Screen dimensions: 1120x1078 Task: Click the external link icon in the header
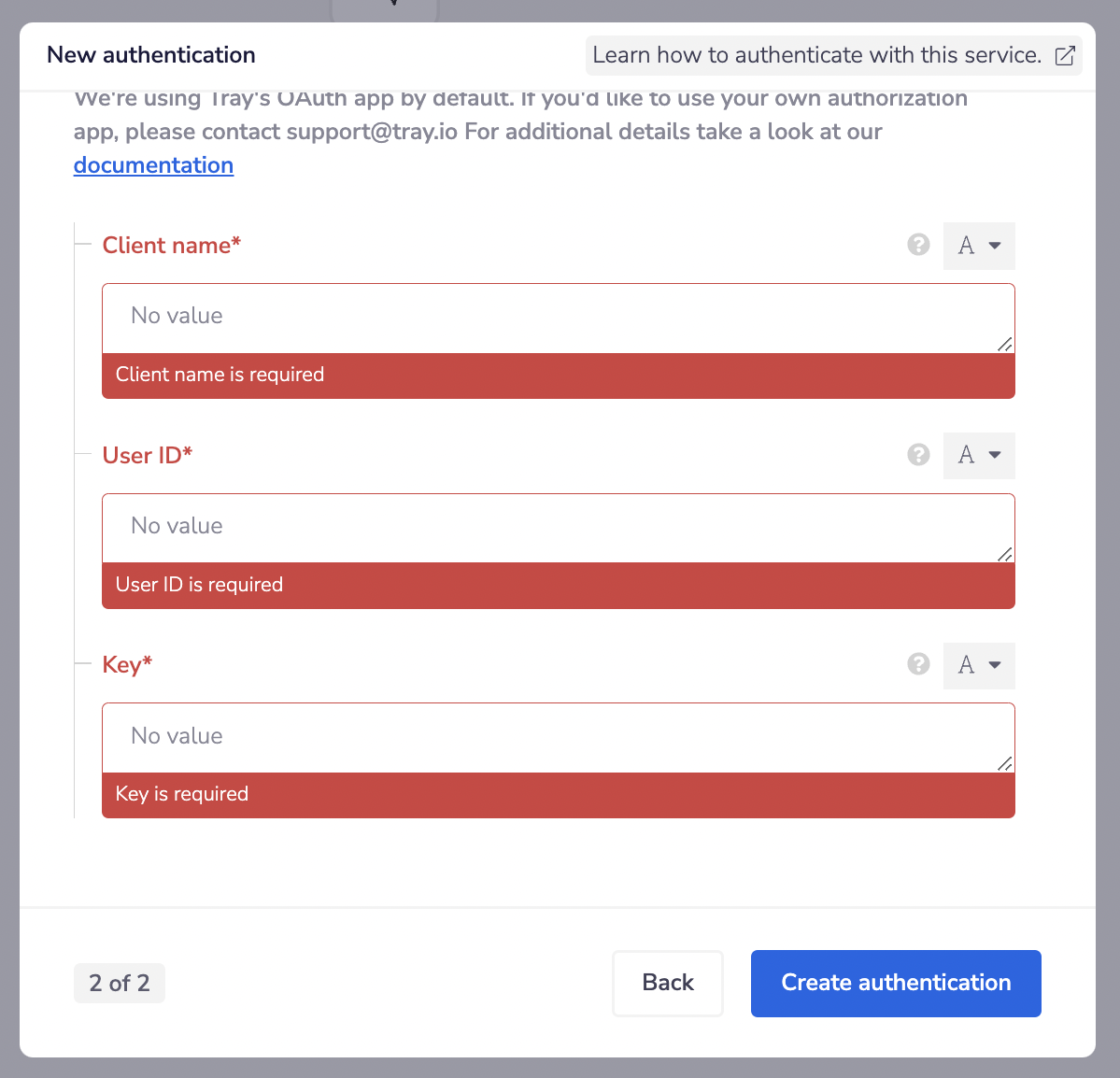[1064, 55]
